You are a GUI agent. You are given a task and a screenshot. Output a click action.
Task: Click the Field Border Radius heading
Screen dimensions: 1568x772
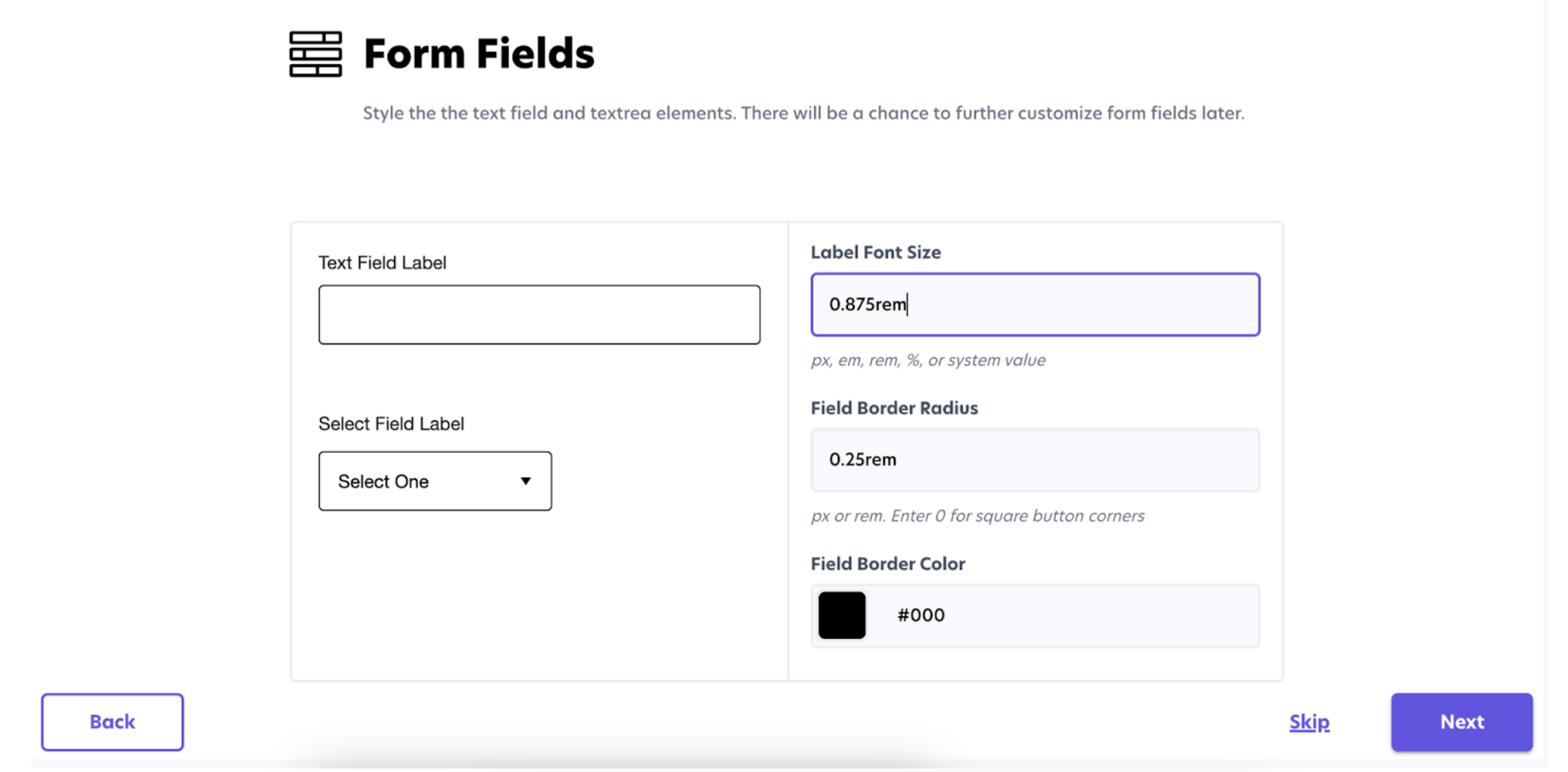[894, 408]
